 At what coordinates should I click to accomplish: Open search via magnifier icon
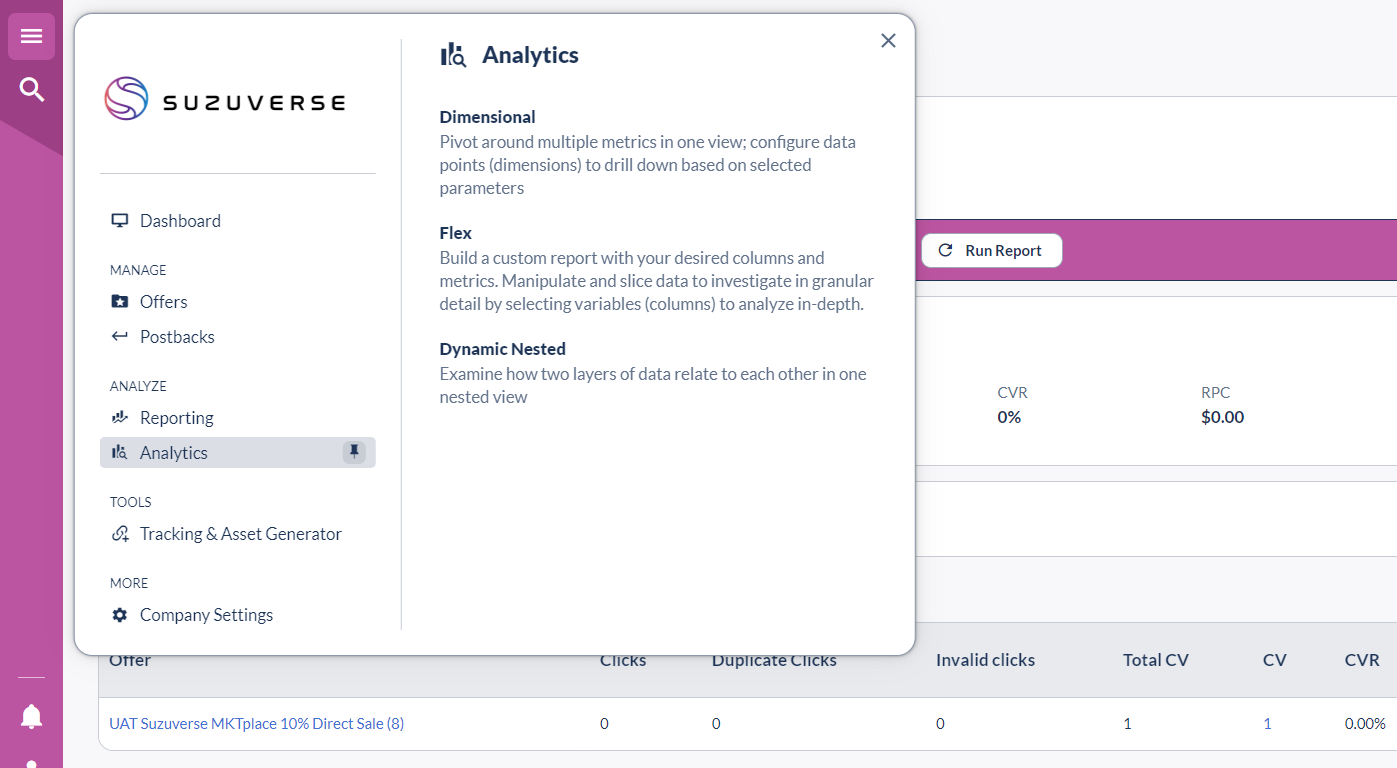(x=32, y=90)
